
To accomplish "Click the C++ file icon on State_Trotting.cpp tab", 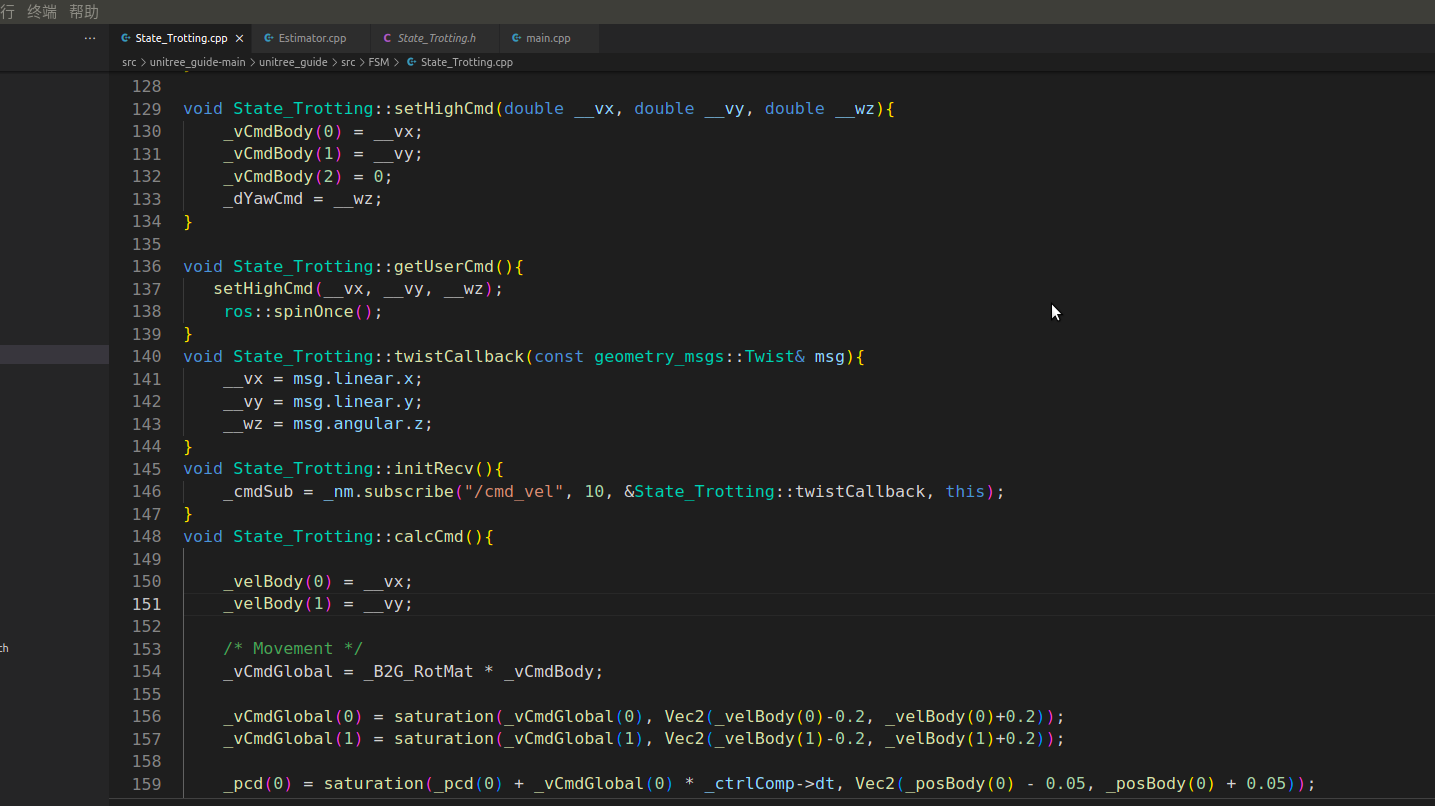I will [x=124, y=37].
